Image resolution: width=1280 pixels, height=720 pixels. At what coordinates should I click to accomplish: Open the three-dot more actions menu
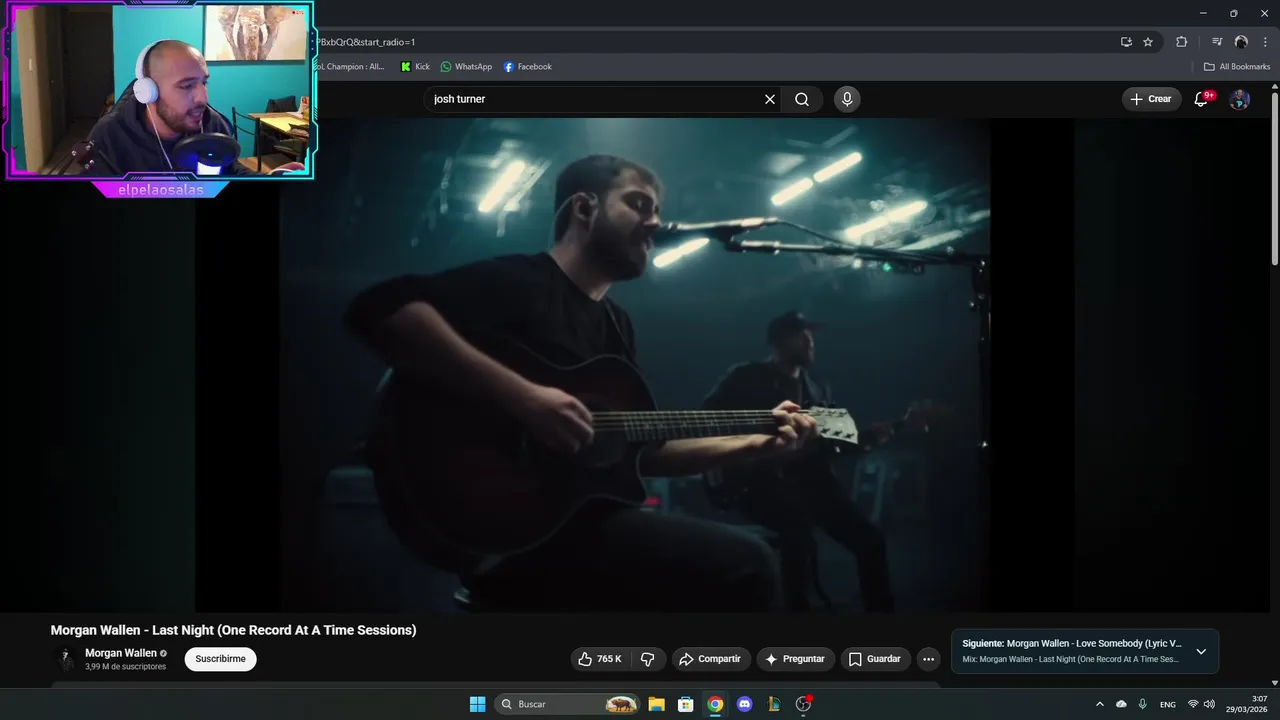point(928,659)
